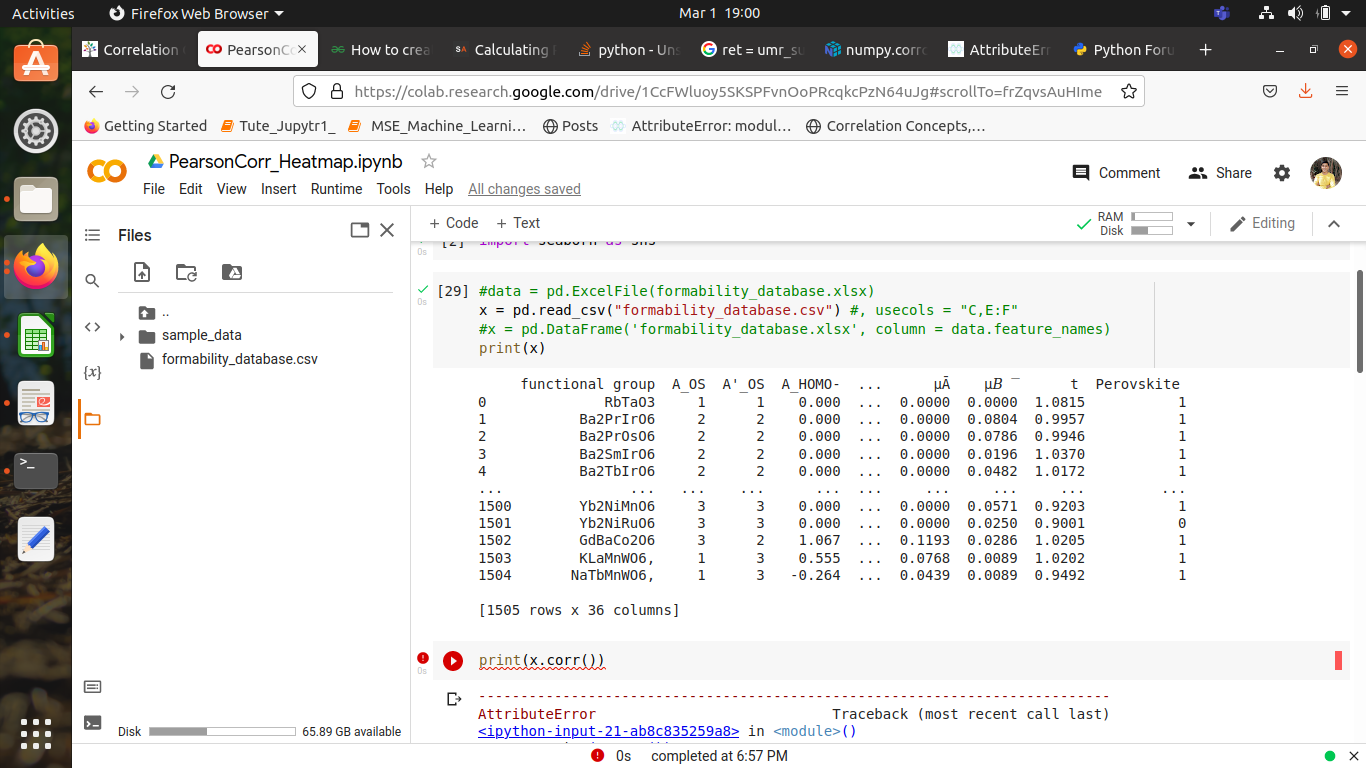
Task: Collapse the Colab header with chevron
Action: 1333,224
